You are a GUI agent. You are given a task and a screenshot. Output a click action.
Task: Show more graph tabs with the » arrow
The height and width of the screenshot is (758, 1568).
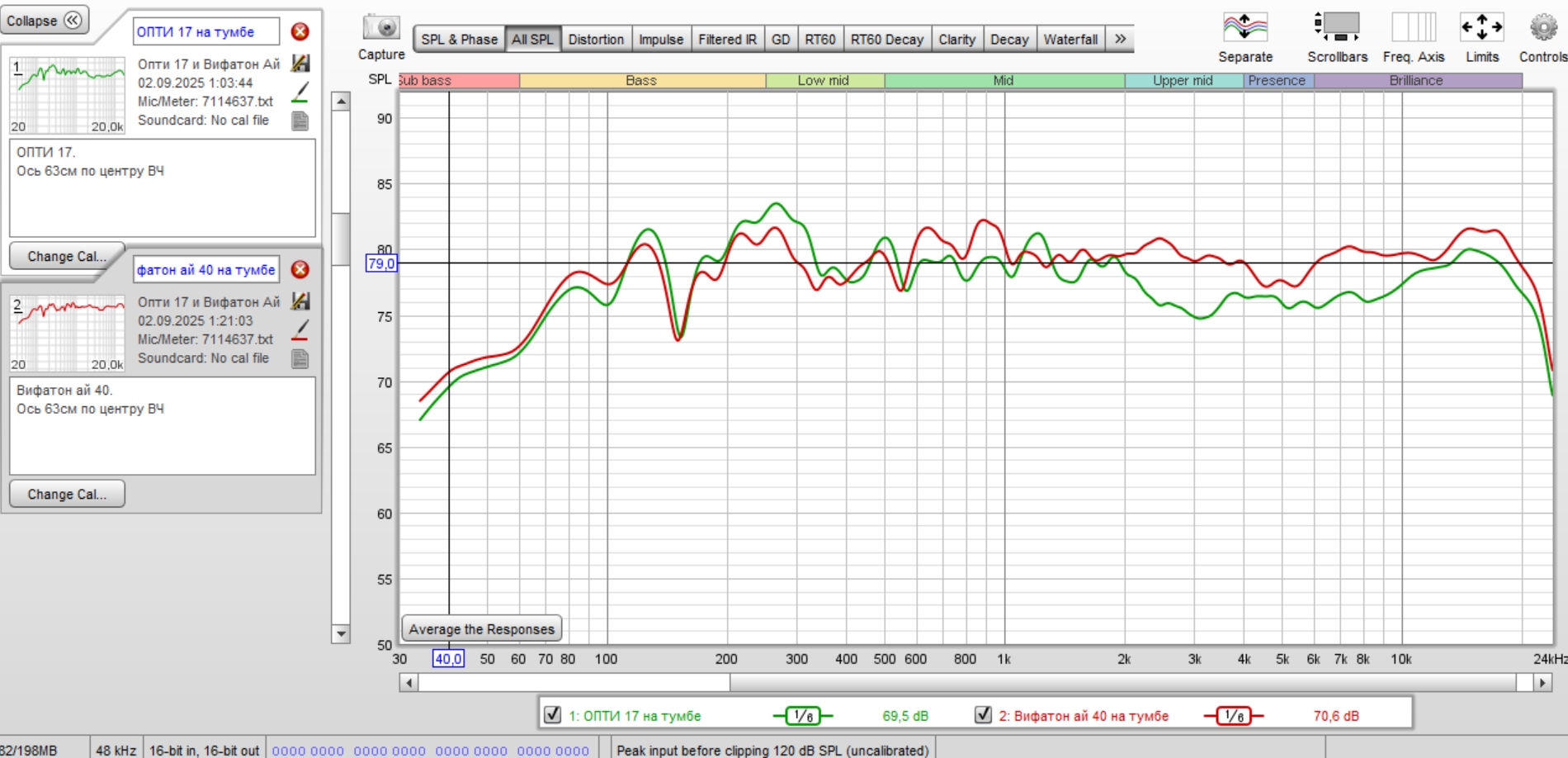coord(1120,39)
